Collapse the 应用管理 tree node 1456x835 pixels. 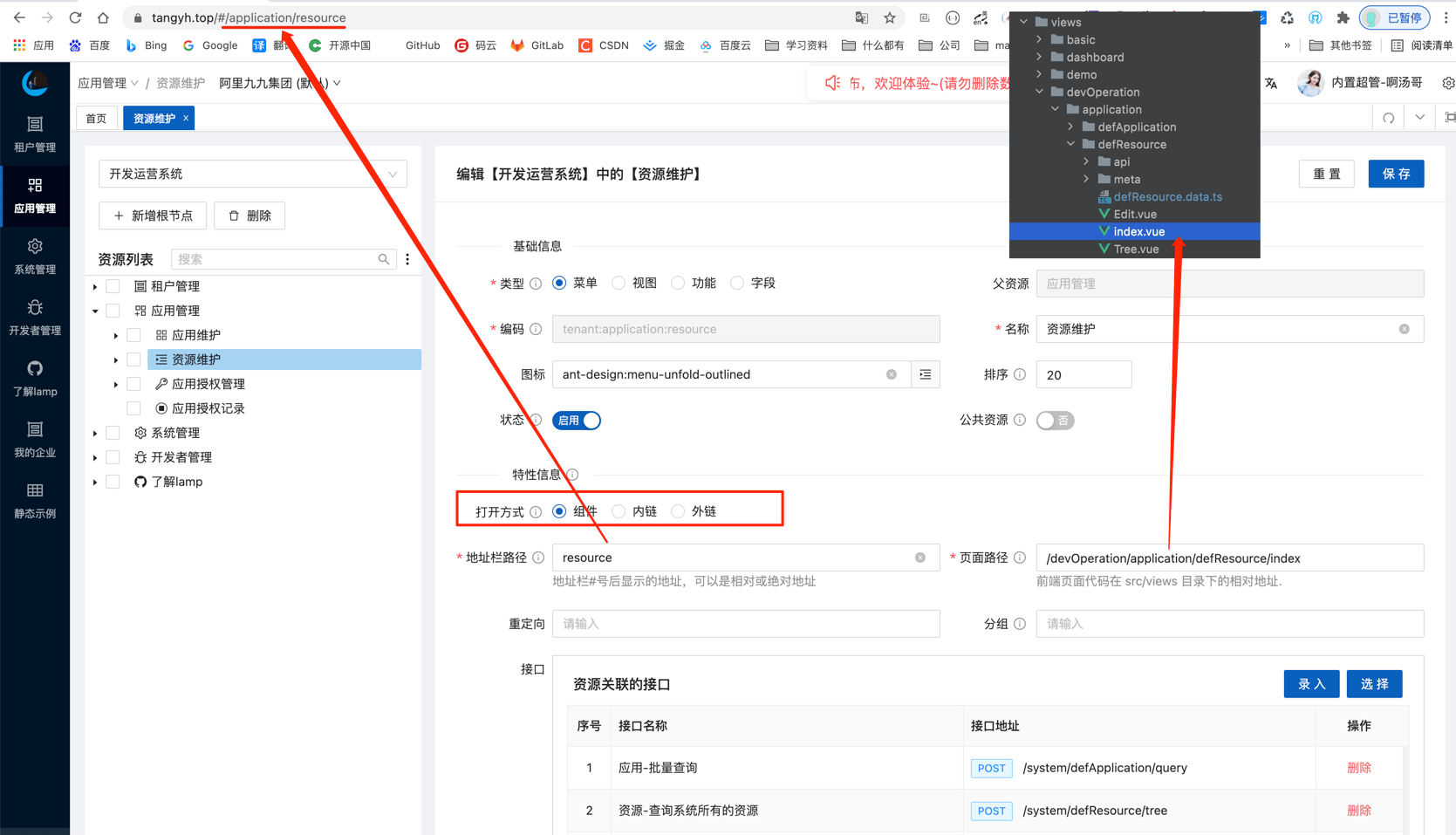click(x=95, y=311)
